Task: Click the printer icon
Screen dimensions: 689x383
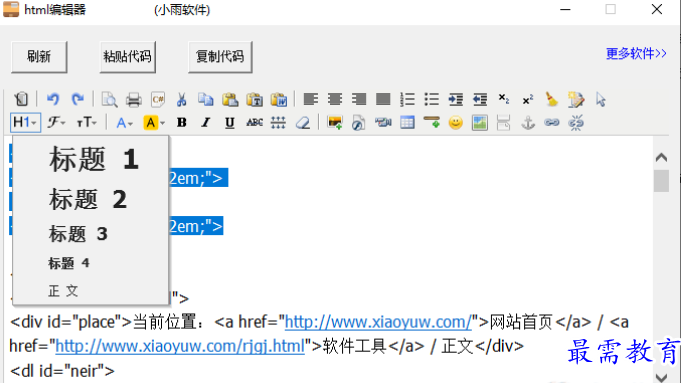Action: 134,100
